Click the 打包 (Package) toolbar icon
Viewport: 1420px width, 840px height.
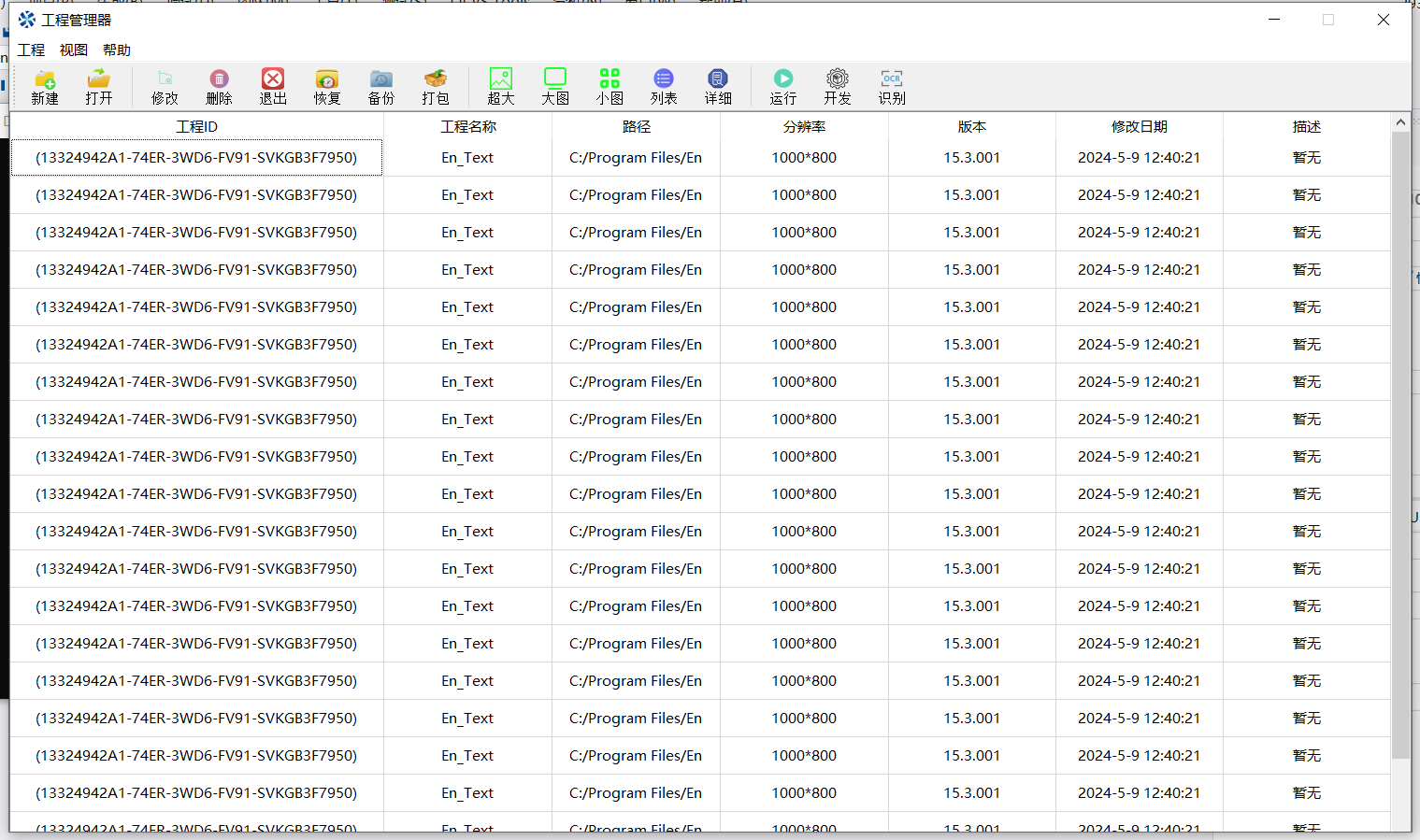(436, 86)
